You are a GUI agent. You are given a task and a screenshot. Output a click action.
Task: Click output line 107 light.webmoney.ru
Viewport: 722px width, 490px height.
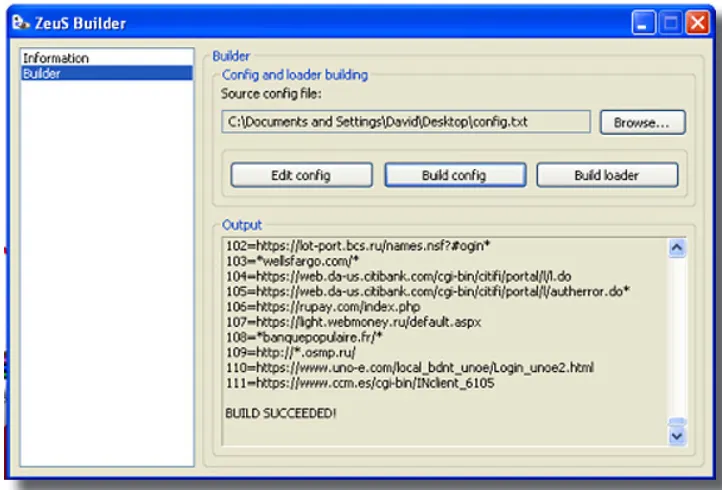pyautogui.click(x=354, y=322)
